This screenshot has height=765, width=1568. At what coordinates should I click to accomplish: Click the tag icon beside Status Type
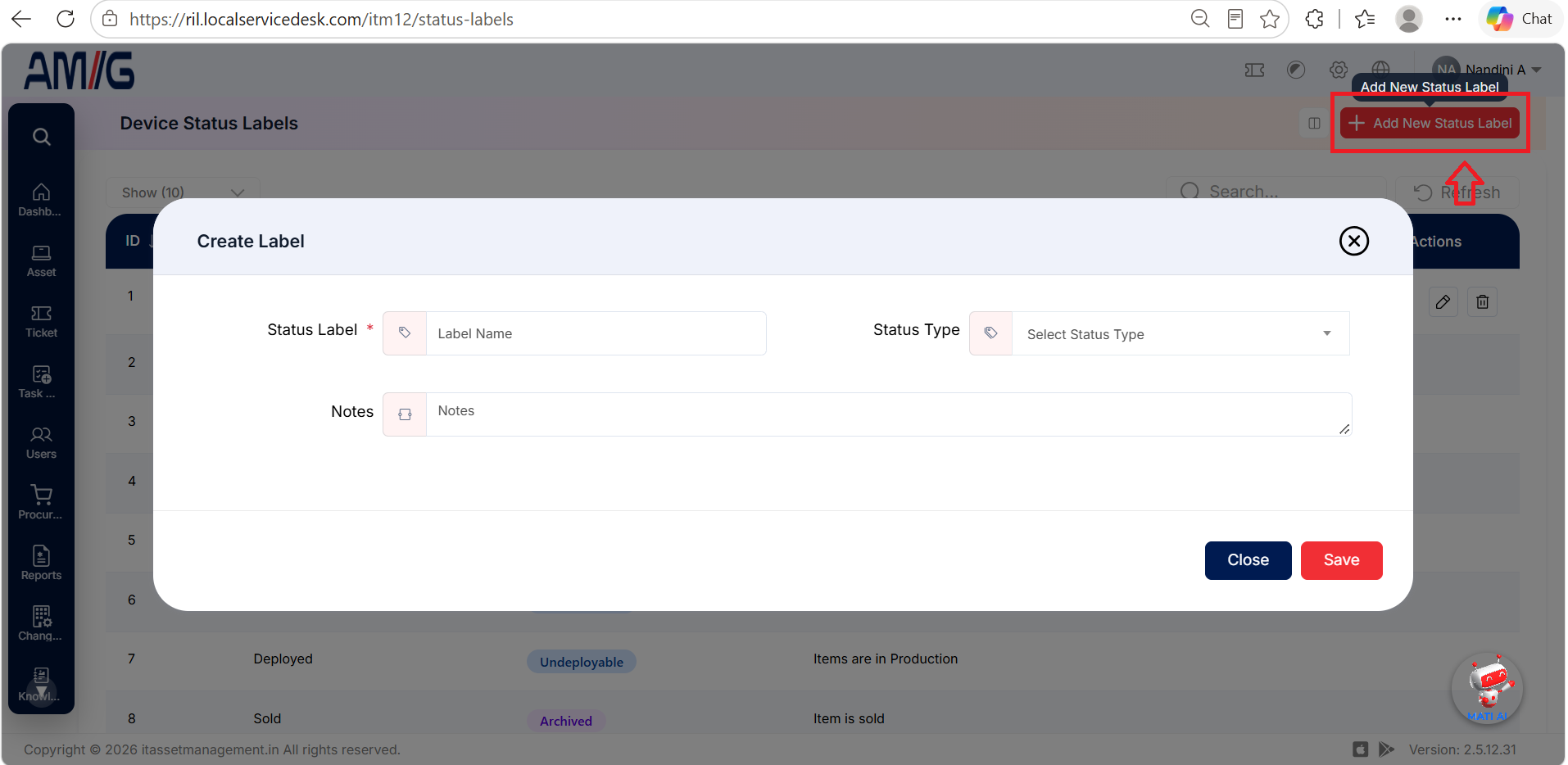(990, 333)
